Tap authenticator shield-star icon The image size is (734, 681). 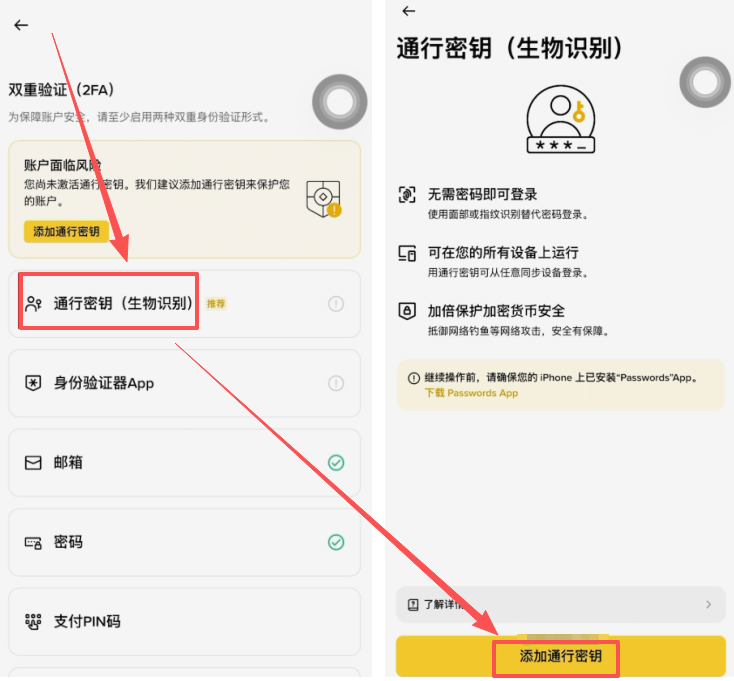point(33,383)
